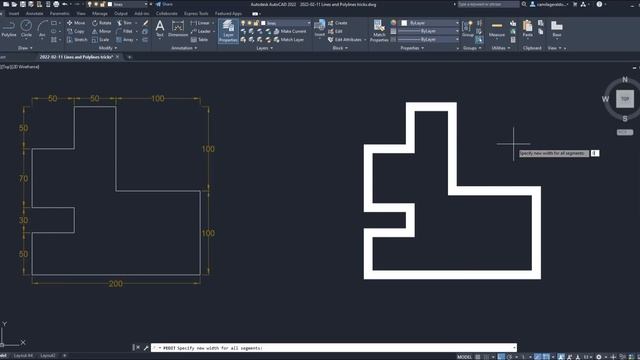
Task: Open the layer dropdown in Layers panel
Action: pos(309,23)
